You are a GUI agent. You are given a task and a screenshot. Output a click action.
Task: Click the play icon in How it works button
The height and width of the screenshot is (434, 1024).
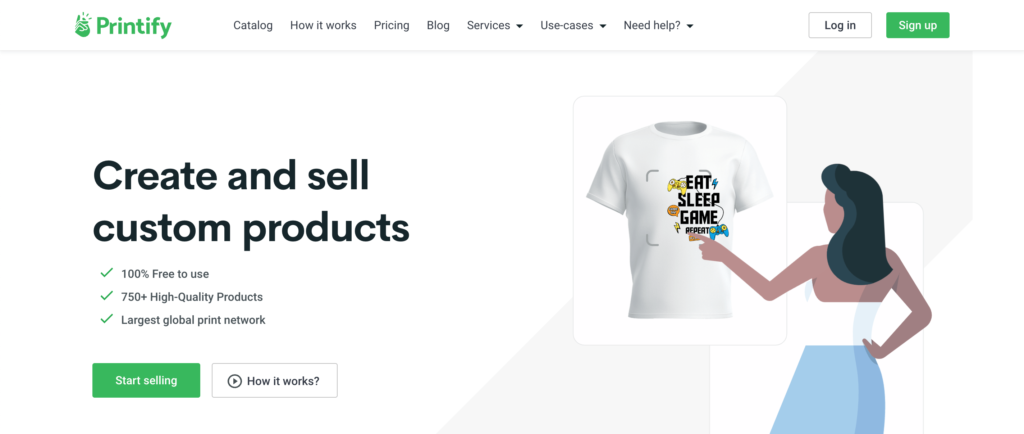(x=234, y=381)
